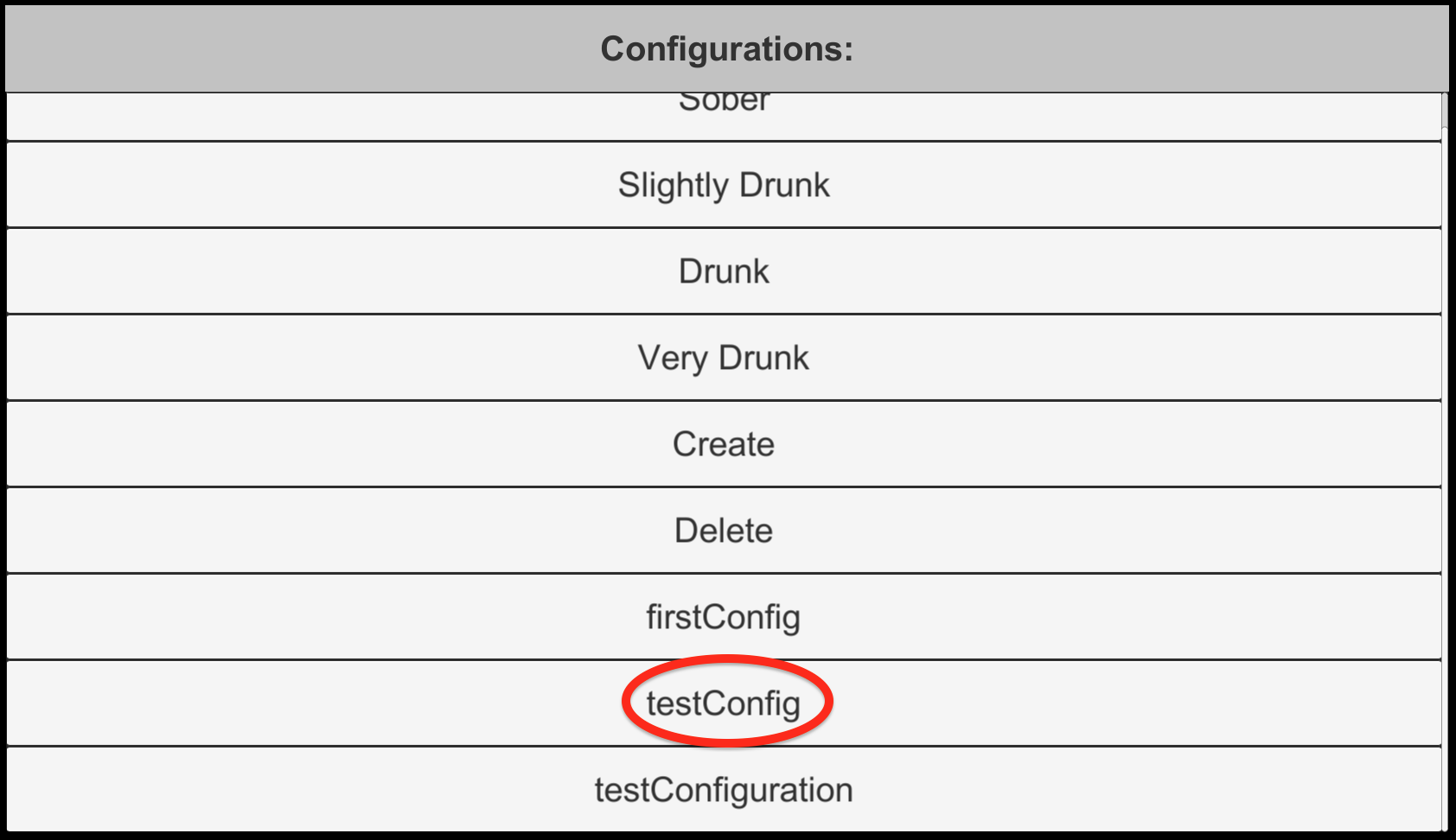
Task: Load the firstConfig configuration
Action: (724, 617)
